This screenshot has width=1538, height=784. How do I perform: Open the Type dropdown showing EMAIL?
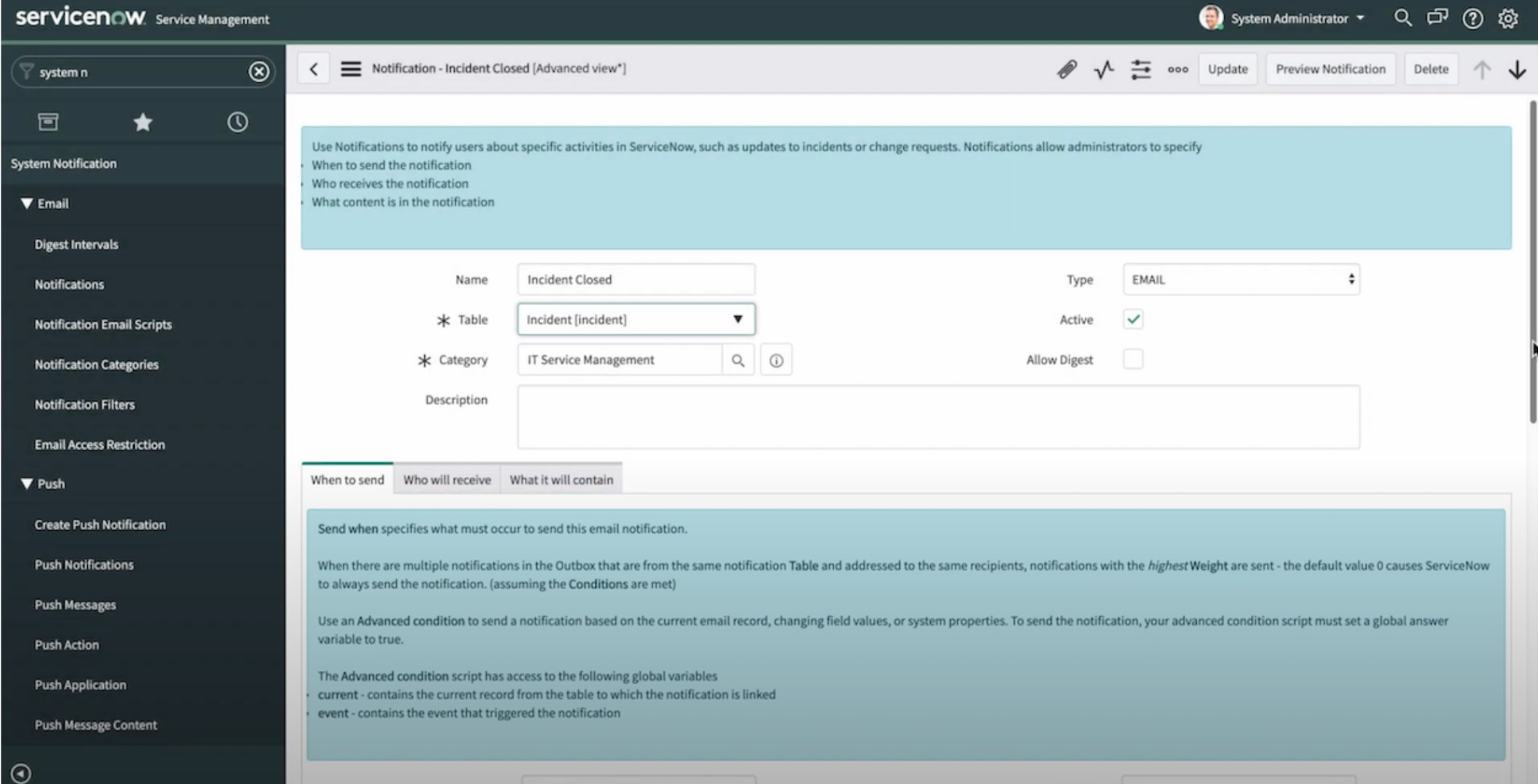[x=1241, y=280]
